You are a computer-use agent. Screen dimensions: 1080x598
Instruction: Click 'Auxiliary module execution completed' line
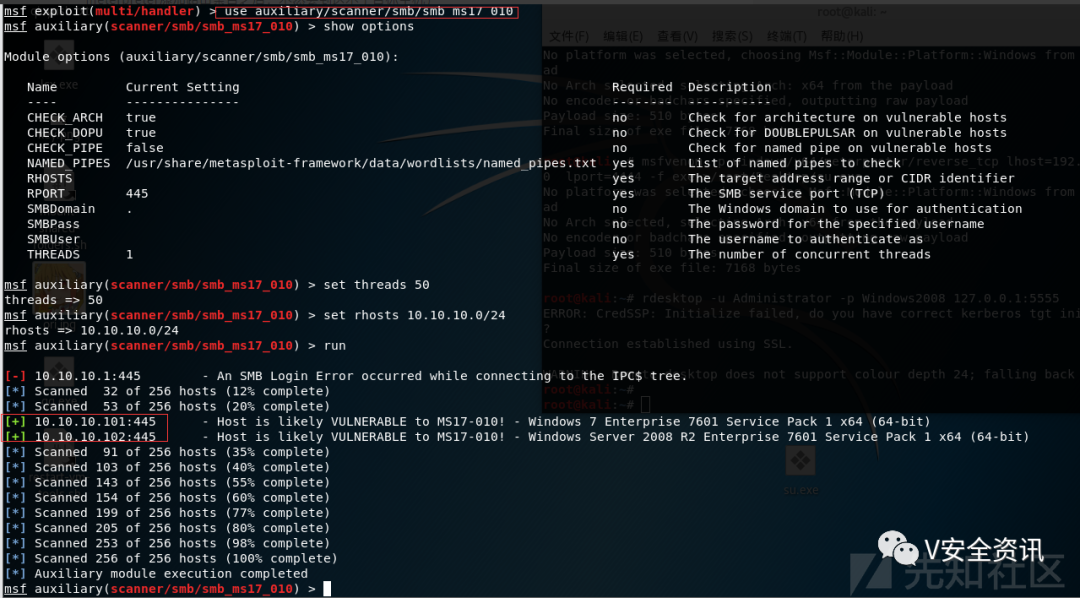[156, 573]
